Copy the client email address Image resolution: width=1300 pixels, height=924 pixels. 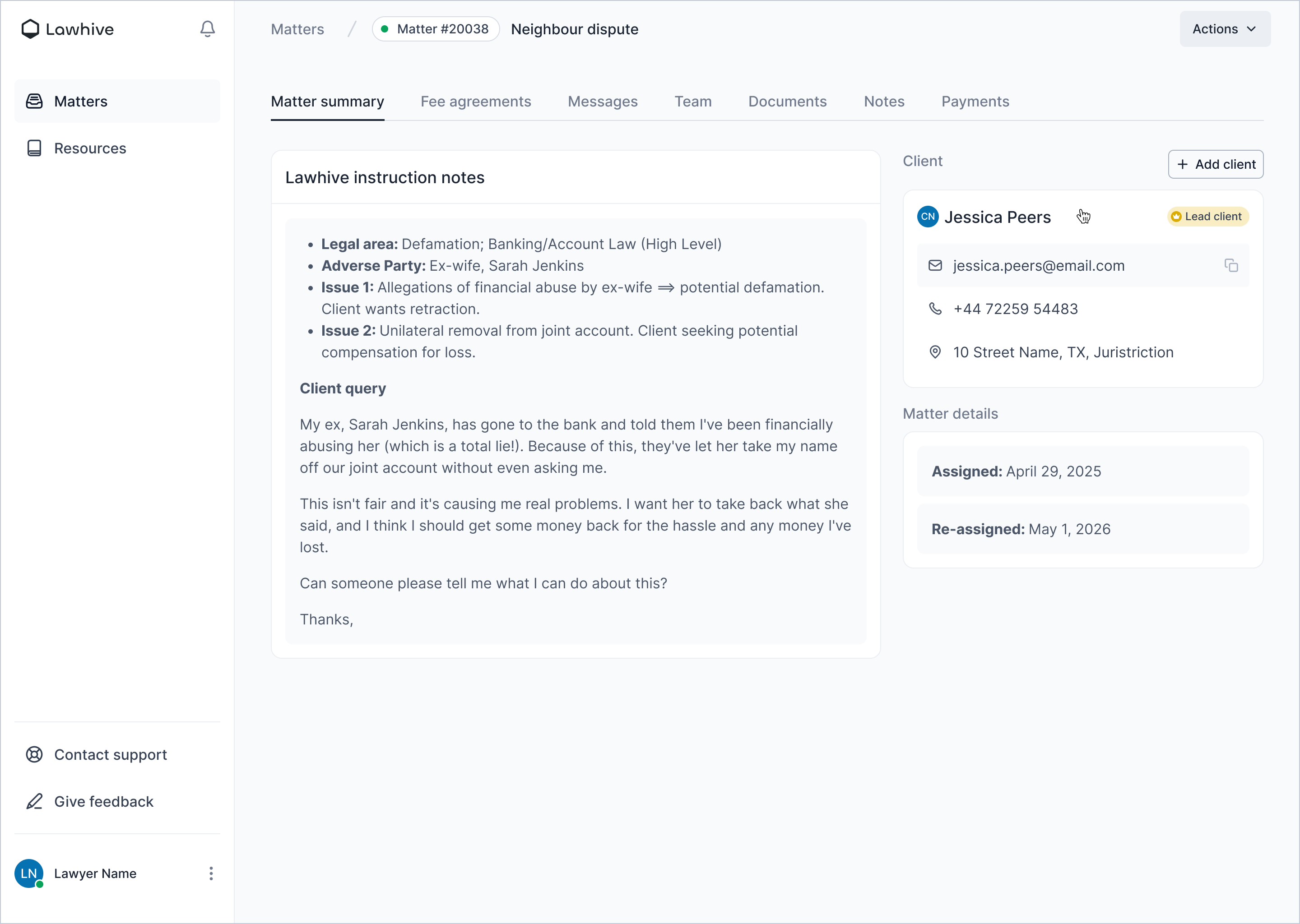[x=1230, y=266]
